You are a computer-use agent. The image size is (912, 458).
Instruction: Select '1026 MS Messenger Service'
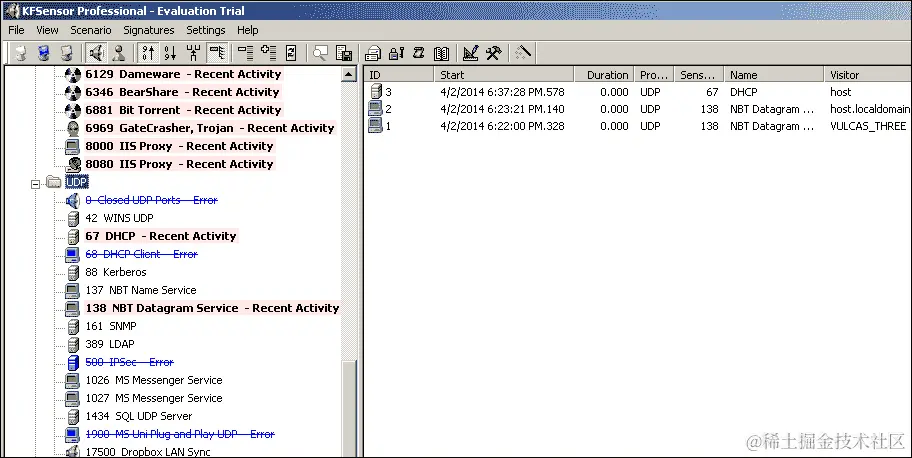[x=154, y=381]
